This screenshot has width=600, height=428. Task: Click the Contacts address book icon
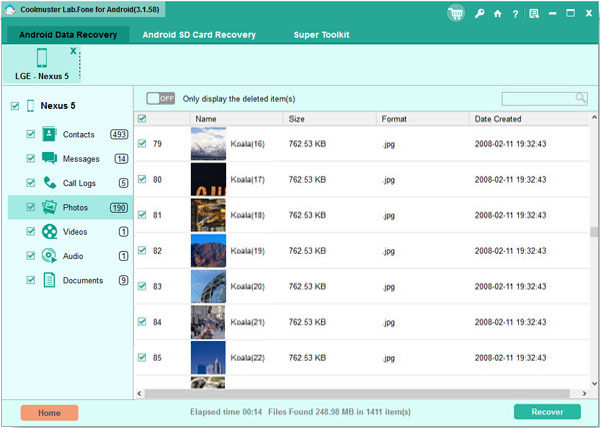tap(49, 134)
